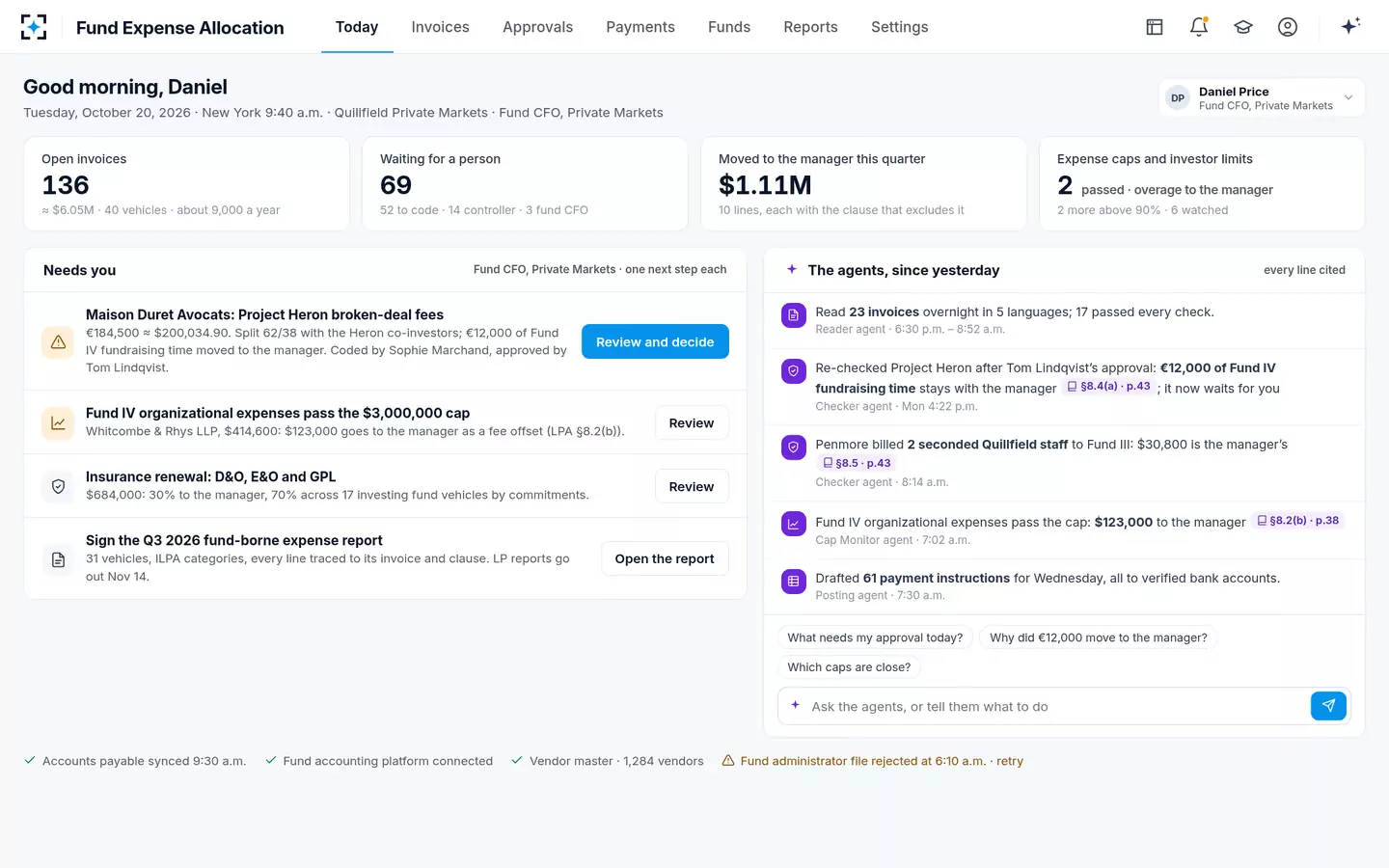This screenshot has height=868, width=1389.
Task: Select 'What needs my approval today?' suggestion
Action: (x=875, y=637)
